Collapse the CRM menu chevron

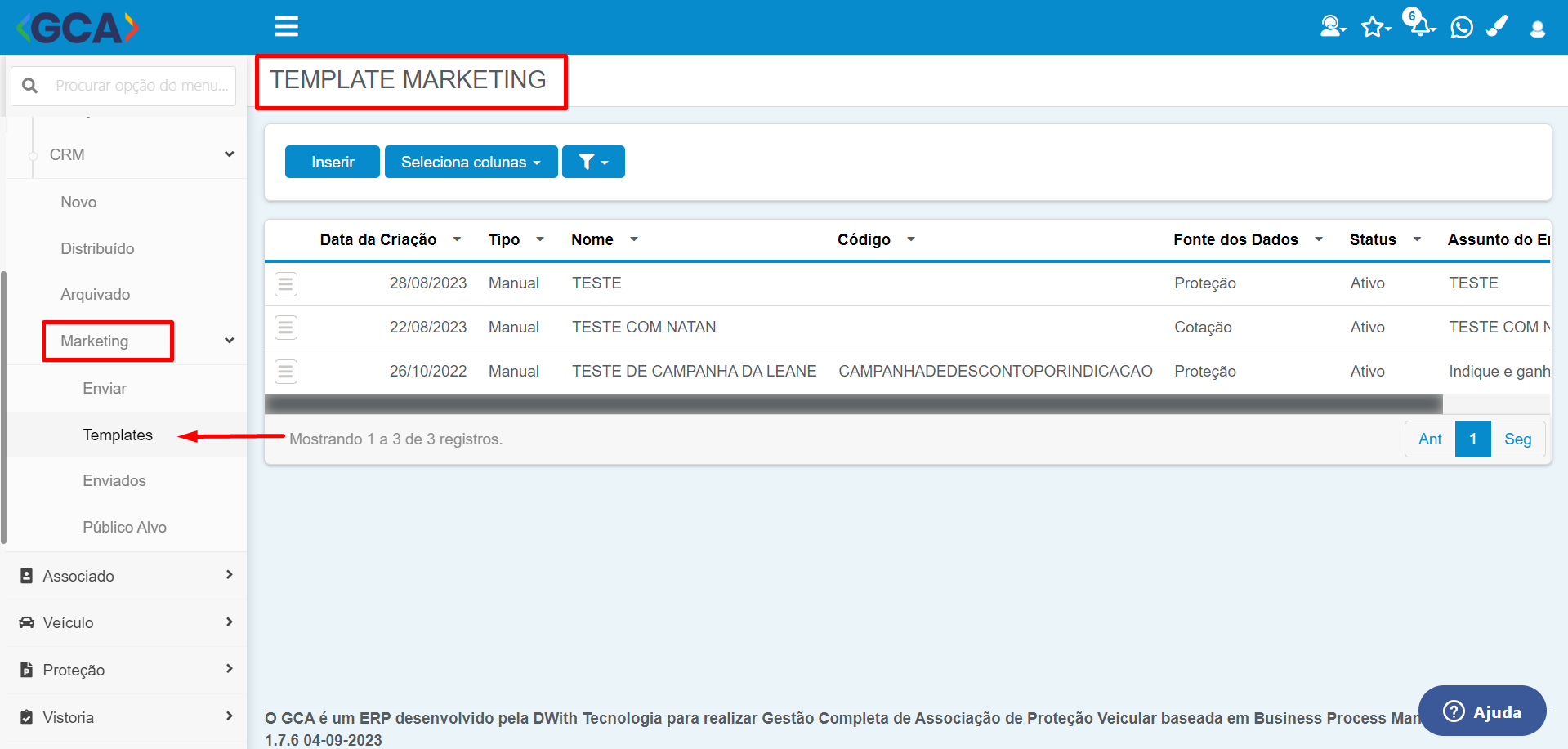pyautogui.click(x=230, y=154)
